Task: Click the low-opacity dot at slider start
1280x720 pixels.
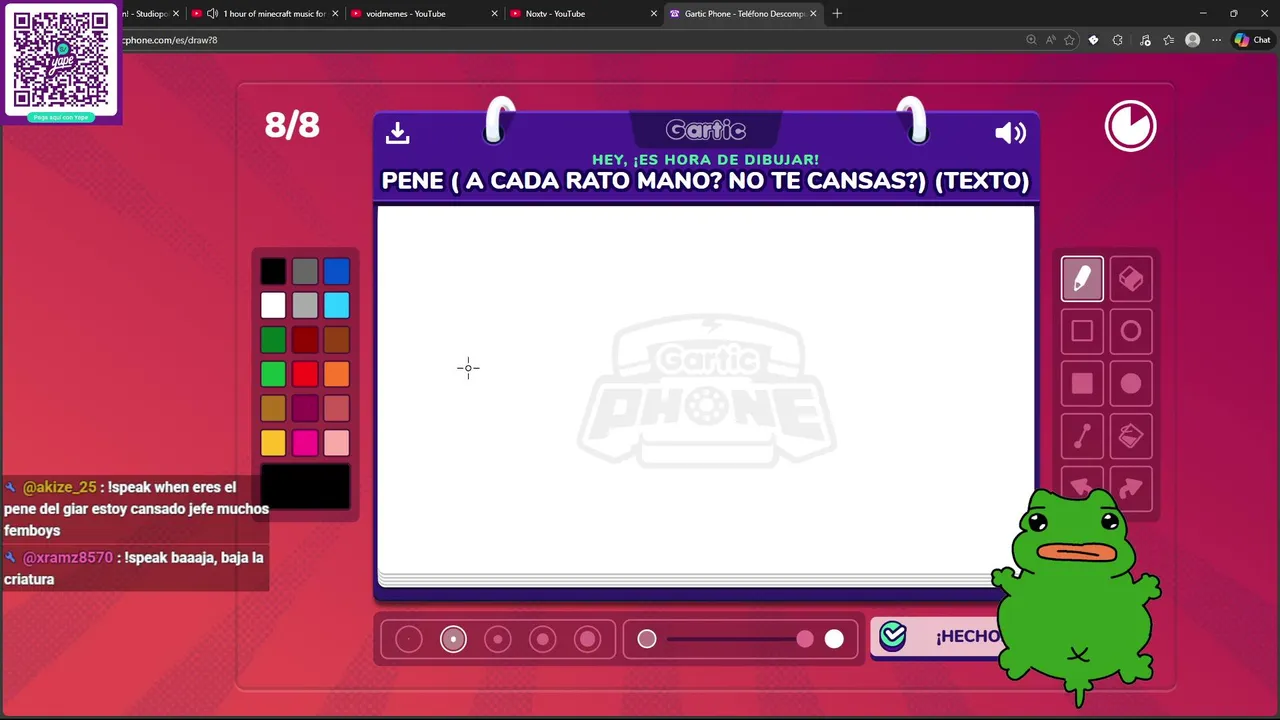Action: coord(647,639)
